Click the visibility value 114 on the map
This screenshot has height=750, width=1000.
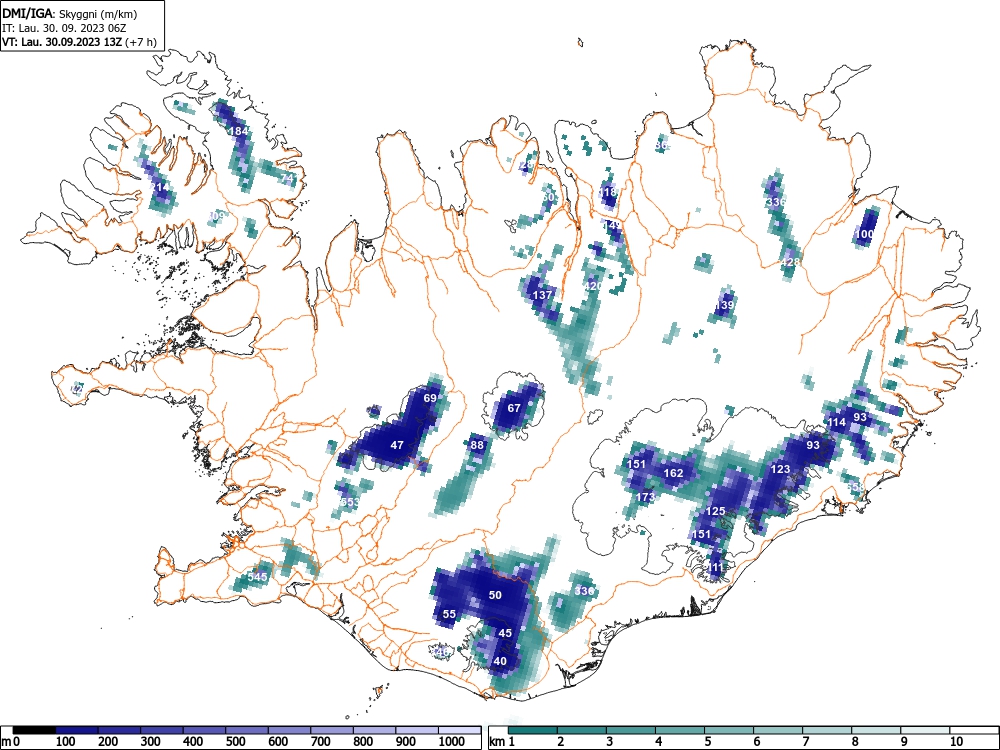click(x=836, y=422)
